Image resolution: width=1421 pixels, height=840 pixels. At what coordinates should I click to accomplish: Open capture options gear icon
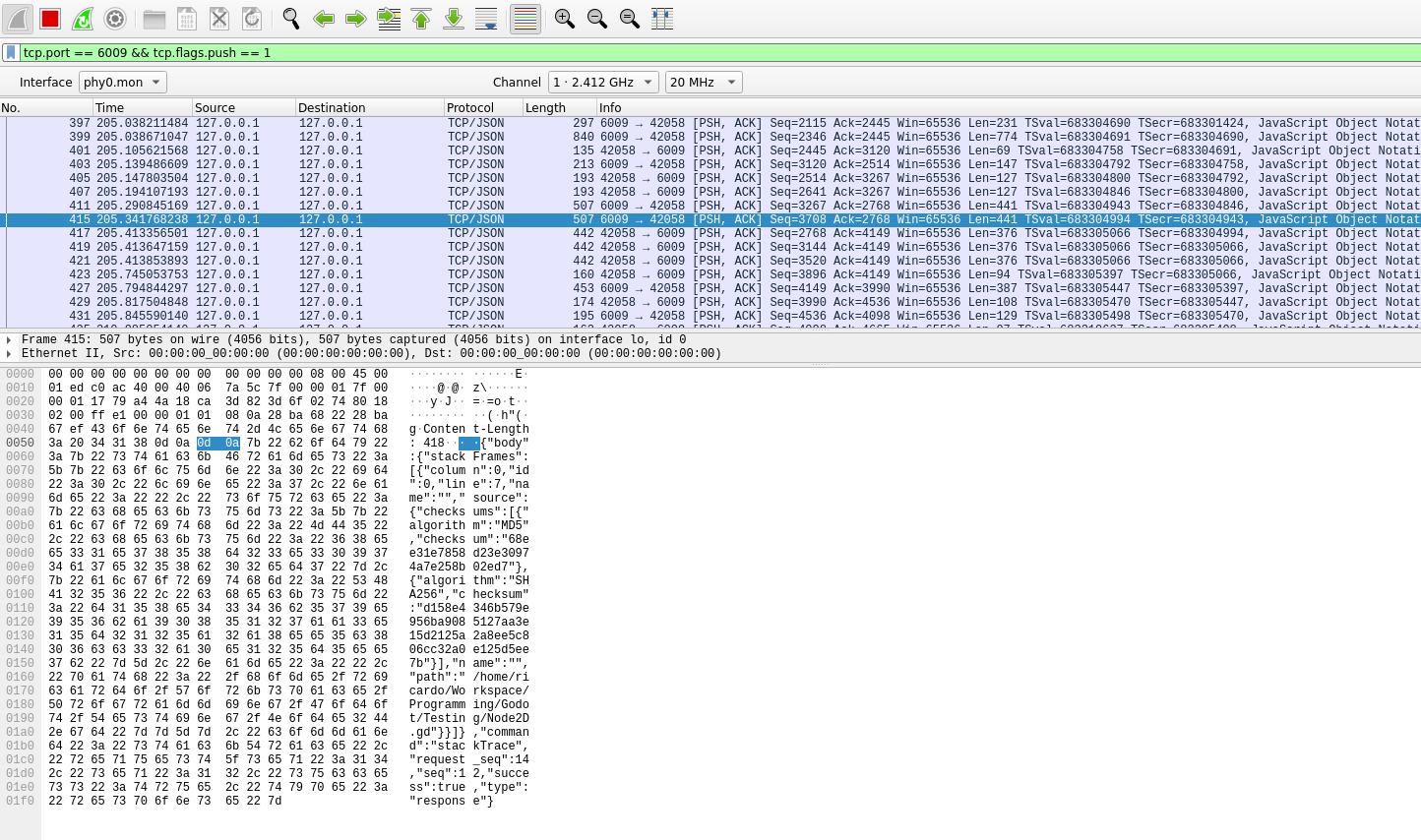[115, 19]
